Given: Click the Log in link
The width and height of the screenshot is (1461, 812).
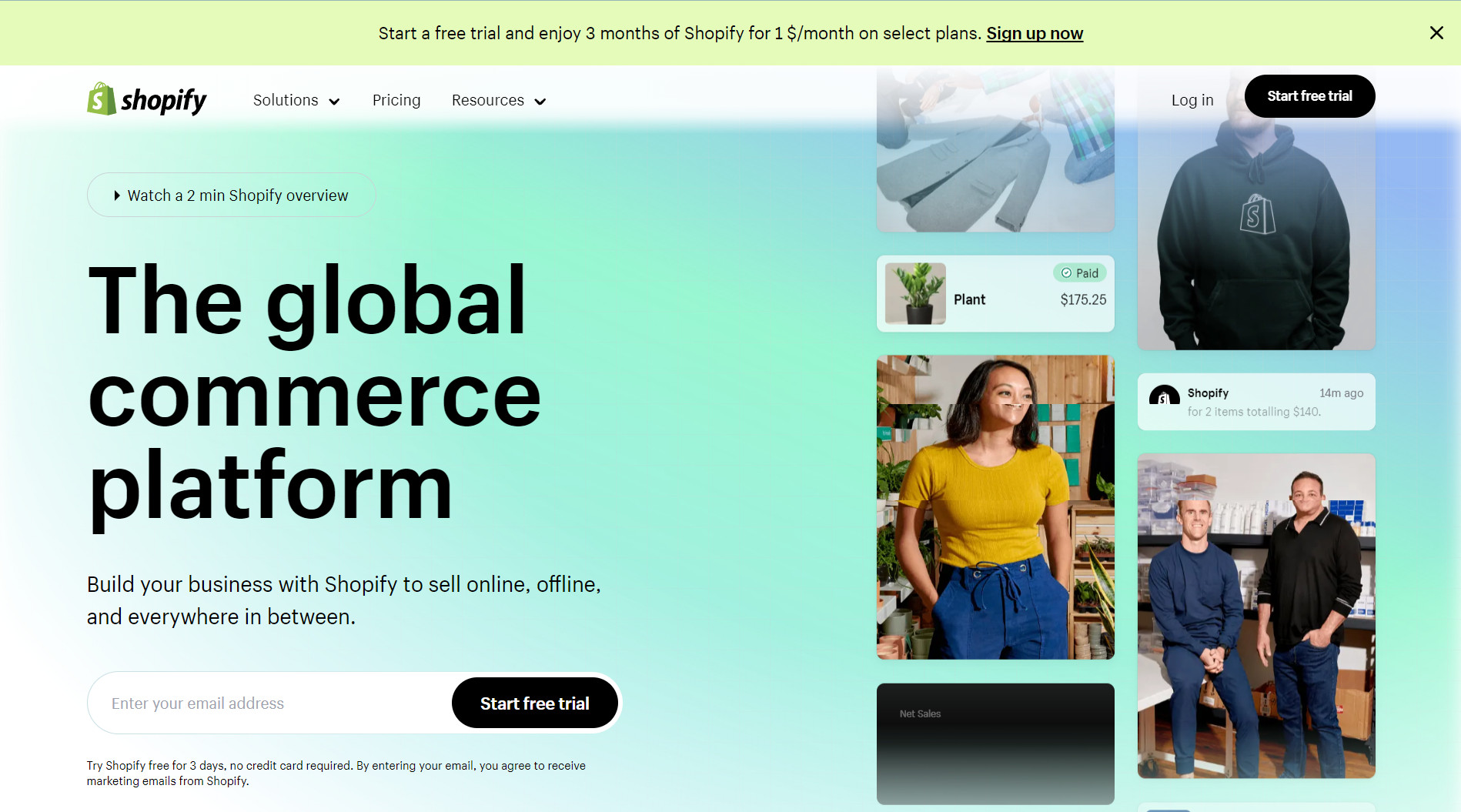Looking at the screenshot, I should pyautogui.click(x=1192, y=100).
